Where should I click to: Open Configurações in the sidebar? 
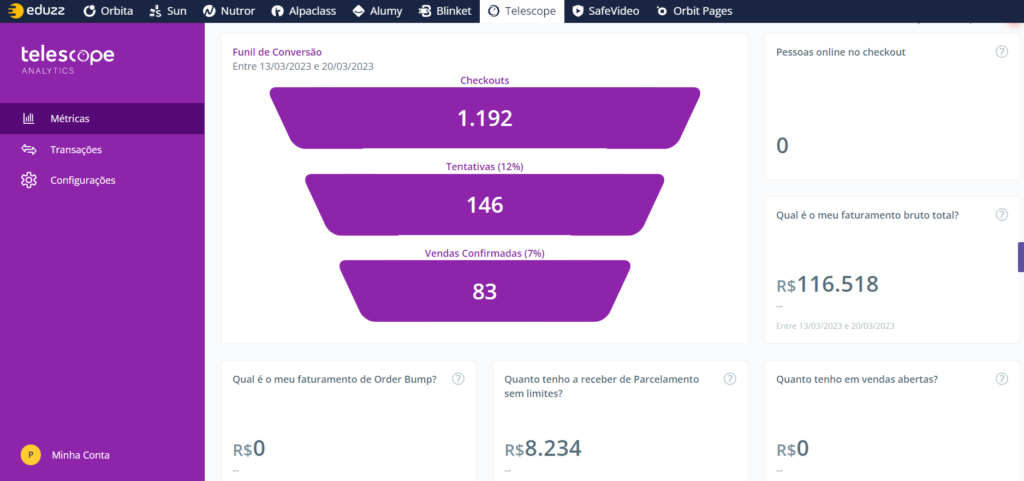[x=102, y=180]
